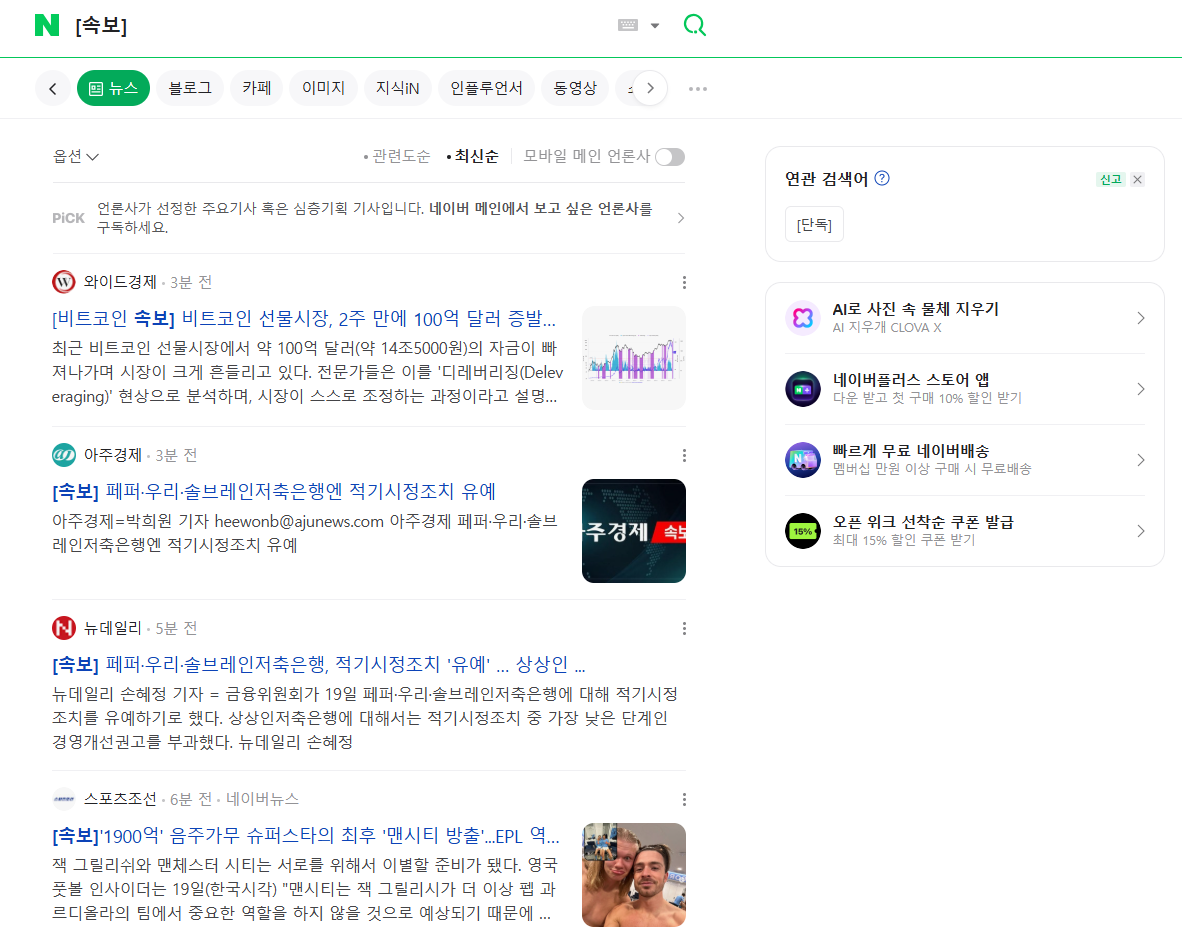This screenshot has width=1182, height=928.
Task: Open 빠르게 무료 네이버배송 promotion
Action: click(911, 451)
